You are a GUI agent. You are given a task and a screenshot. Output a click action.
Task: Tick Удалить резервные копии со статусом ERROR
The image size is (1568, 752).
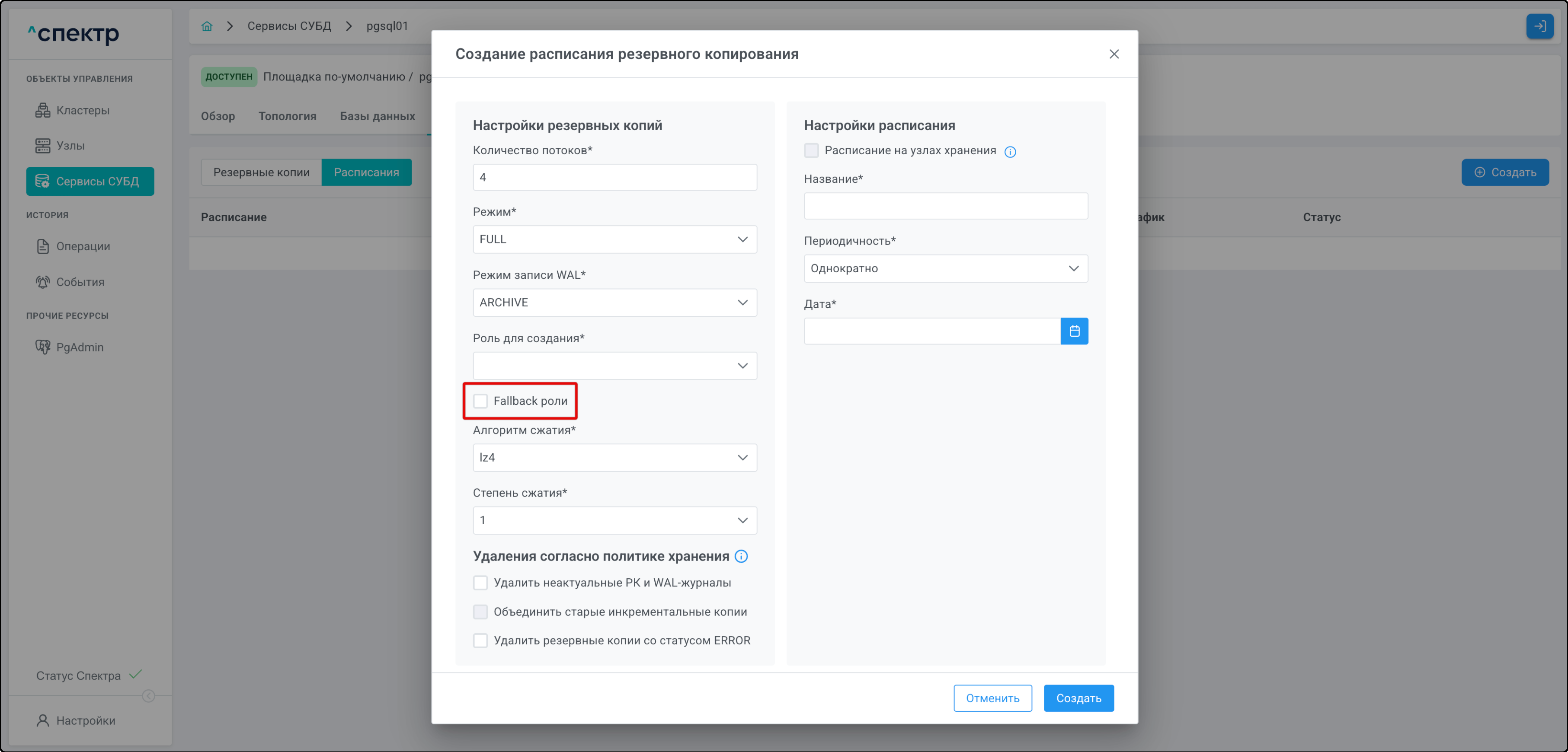pyautogui.click(x=480, y=640)
